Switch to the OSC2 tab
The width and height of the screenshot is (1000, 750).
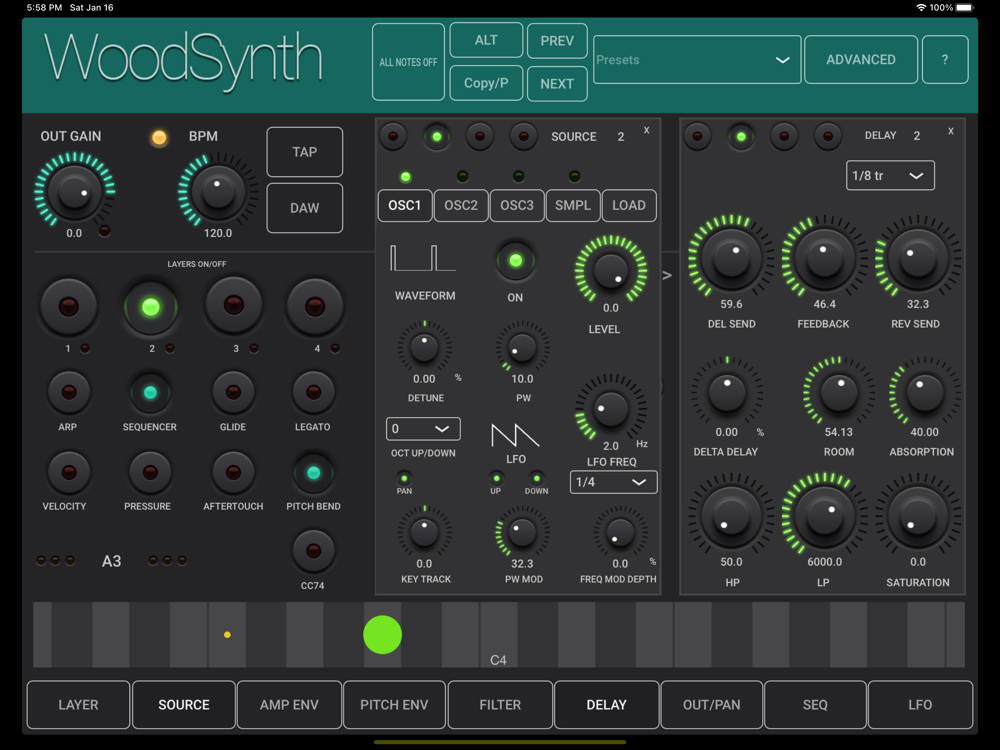(460, 205)
